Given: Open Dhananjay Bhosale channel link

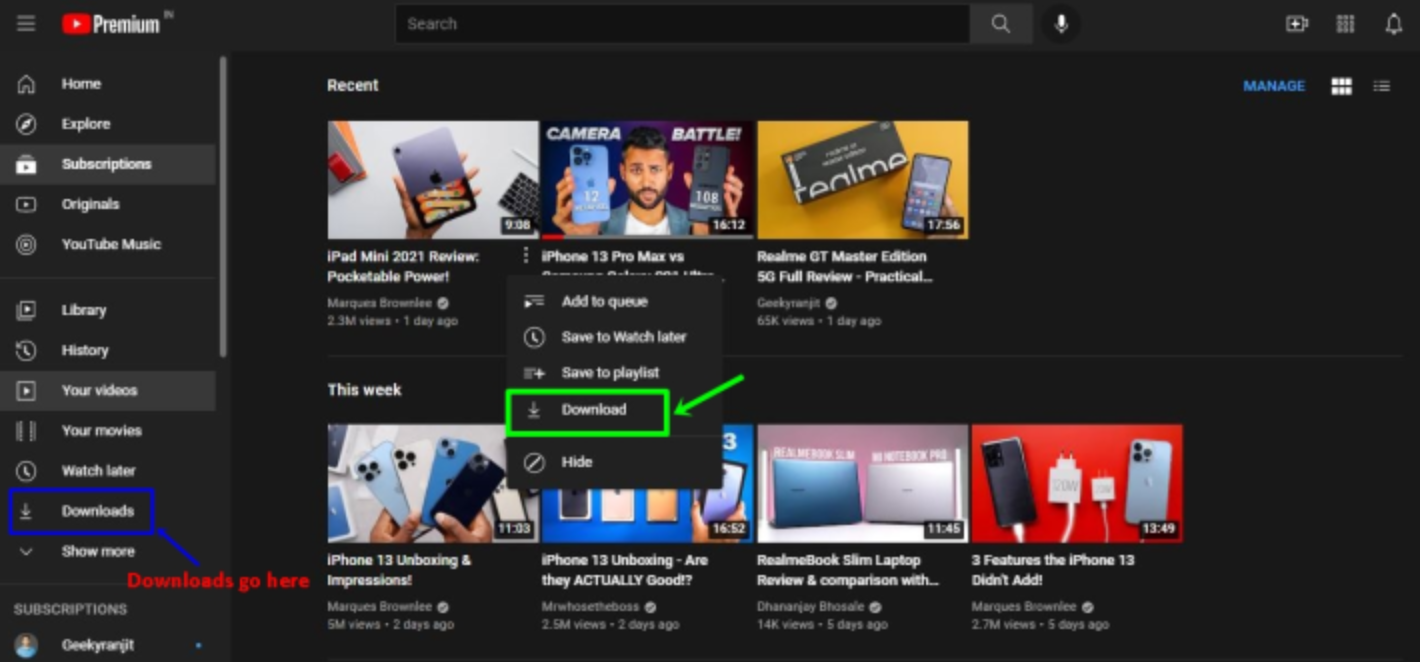Looking at the screenshot, I should coord(813,607).
